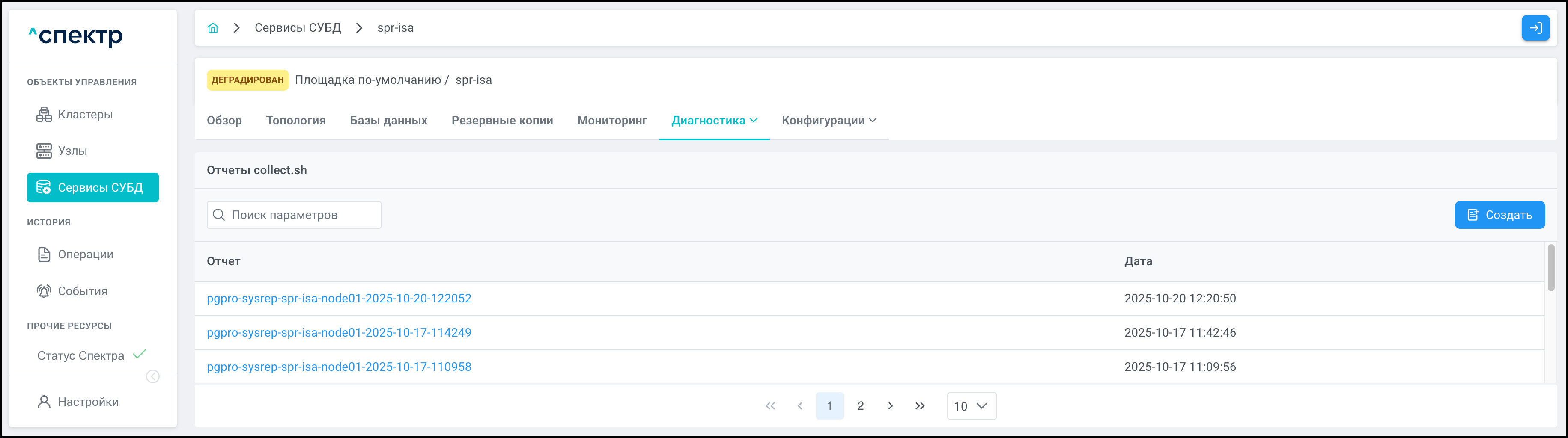Screen dimensions: 1568x438
Task: Open Операции history section
Action: coord(85,254)
